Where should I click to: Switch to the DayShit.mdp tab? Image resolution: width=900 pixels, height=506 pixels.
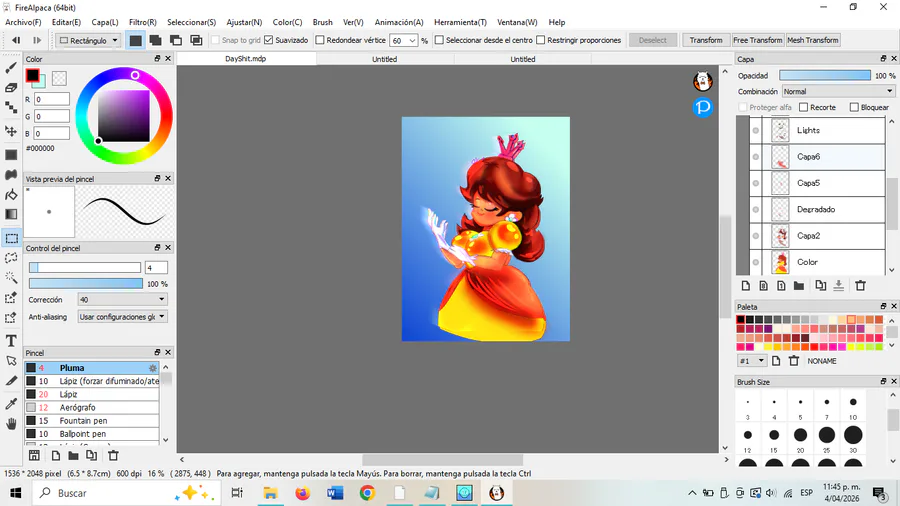(x=246, y=59)
